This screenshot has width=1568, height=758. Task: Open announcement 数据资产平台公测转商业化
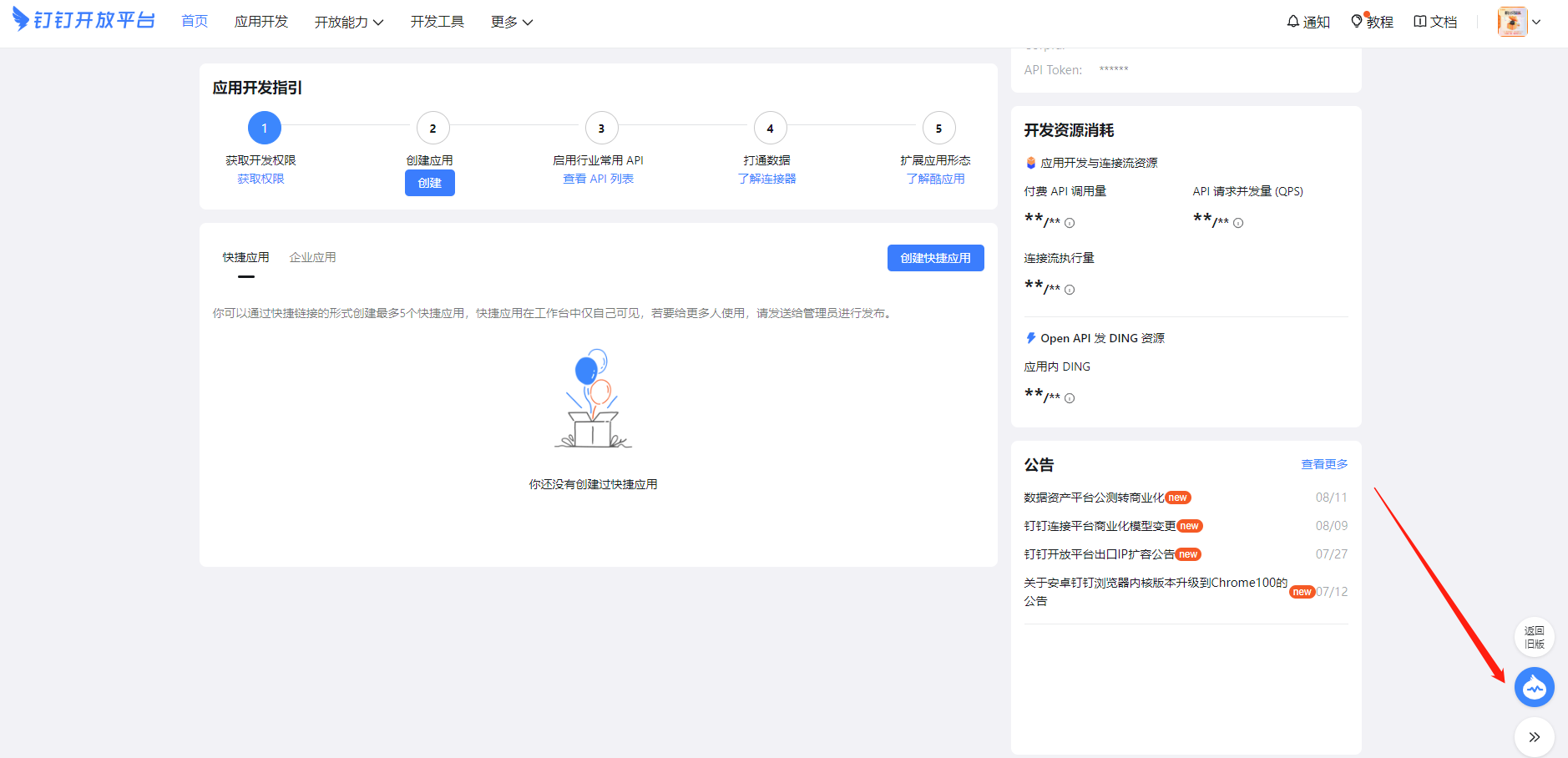click(1094, 498)
